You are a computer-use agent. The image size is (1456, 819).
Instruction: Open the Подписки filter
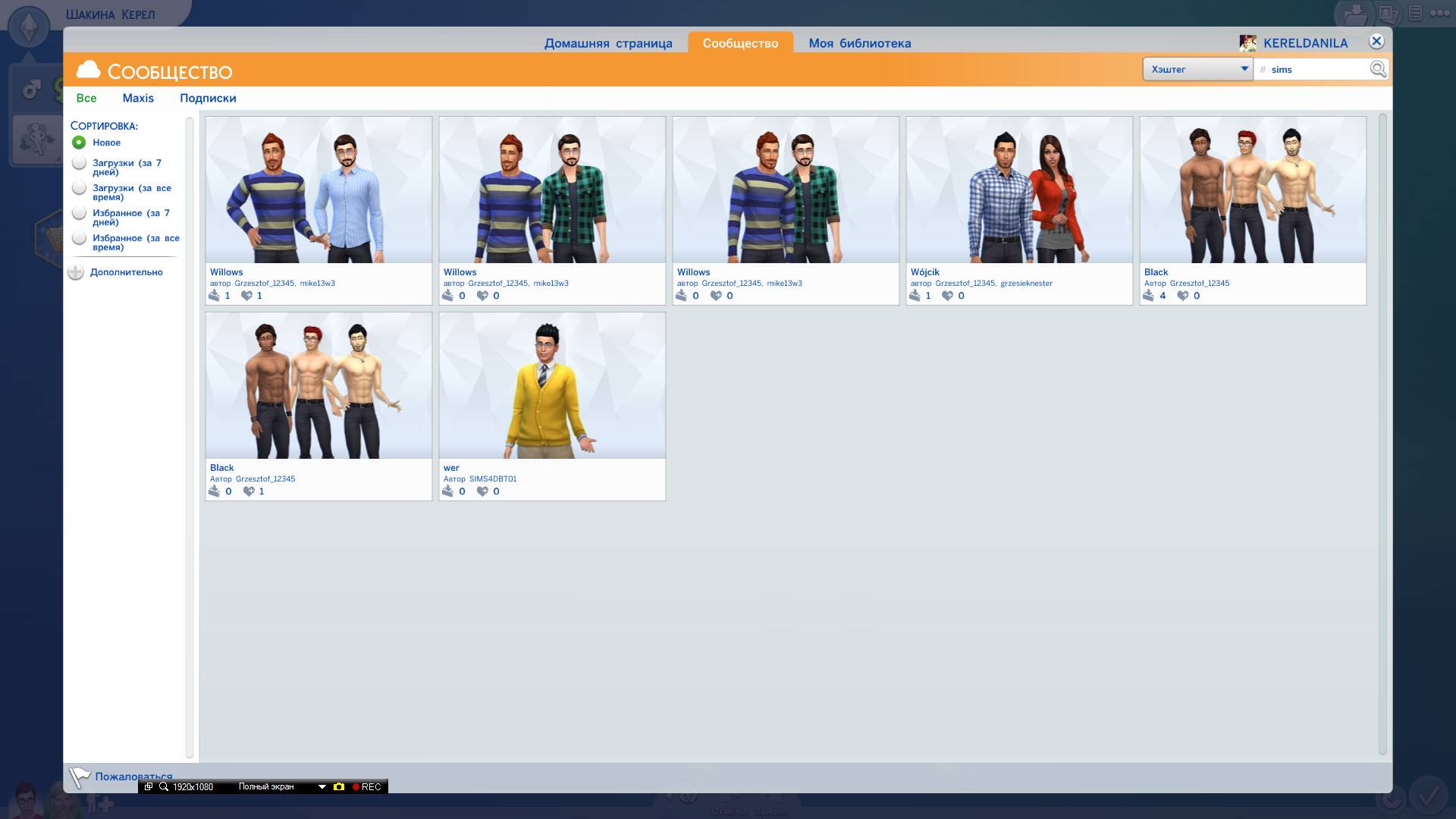tap(208, 98)
